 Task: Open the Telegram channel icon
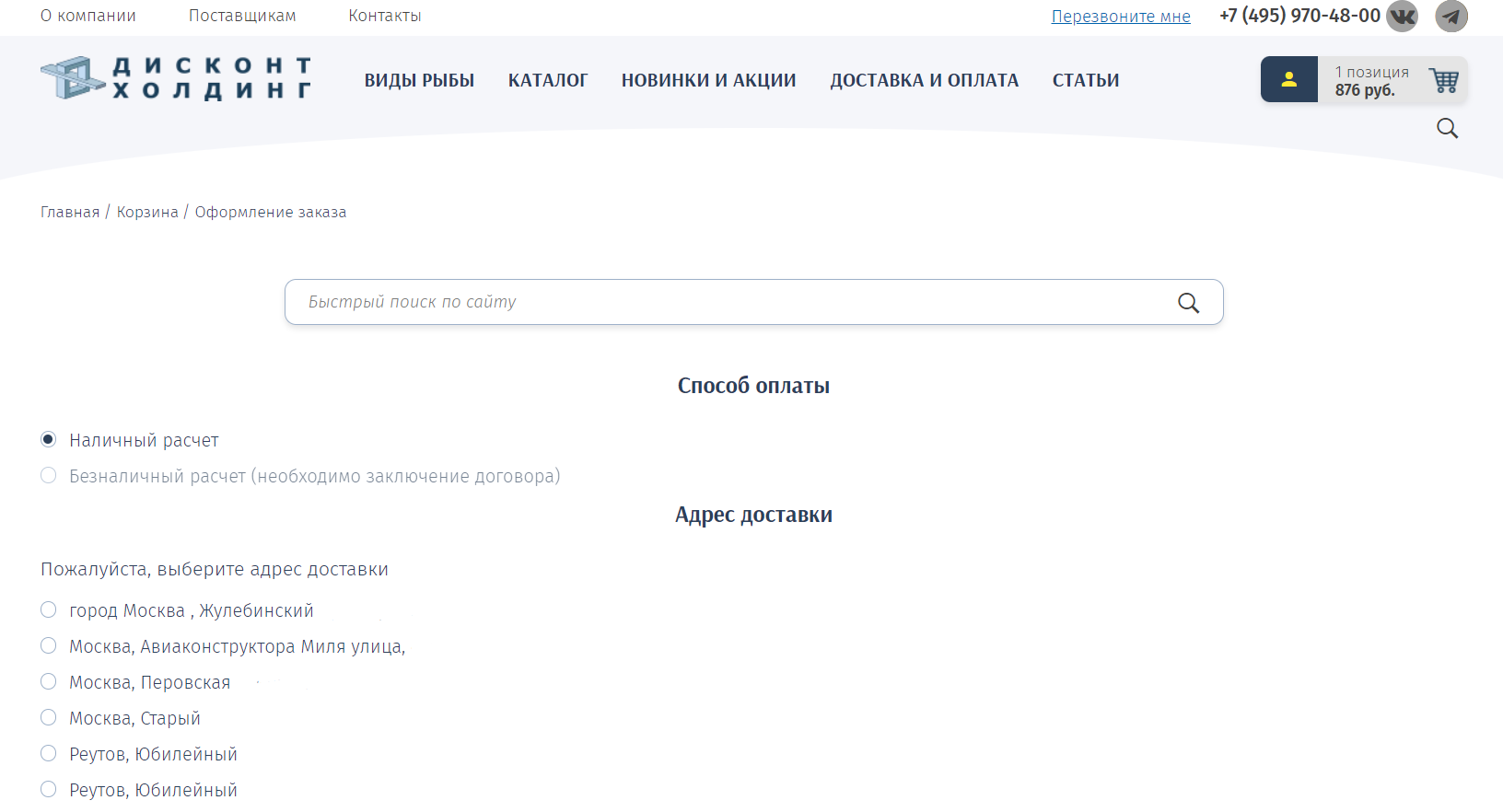pos(1451,16)
